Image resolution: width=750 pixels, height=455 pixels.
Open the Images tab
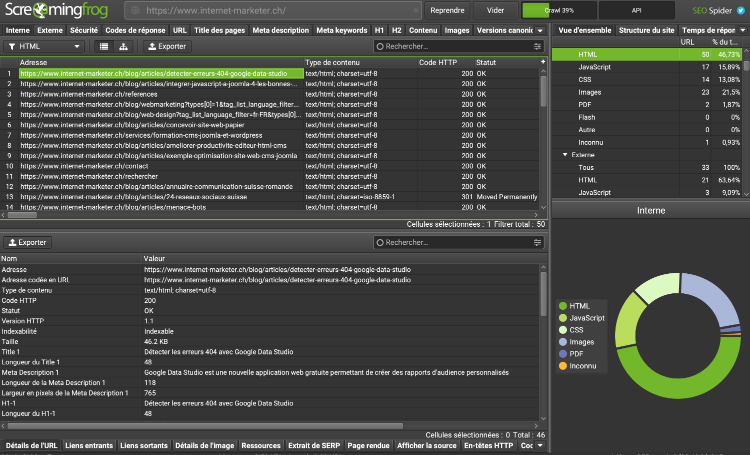click(457, 30)
